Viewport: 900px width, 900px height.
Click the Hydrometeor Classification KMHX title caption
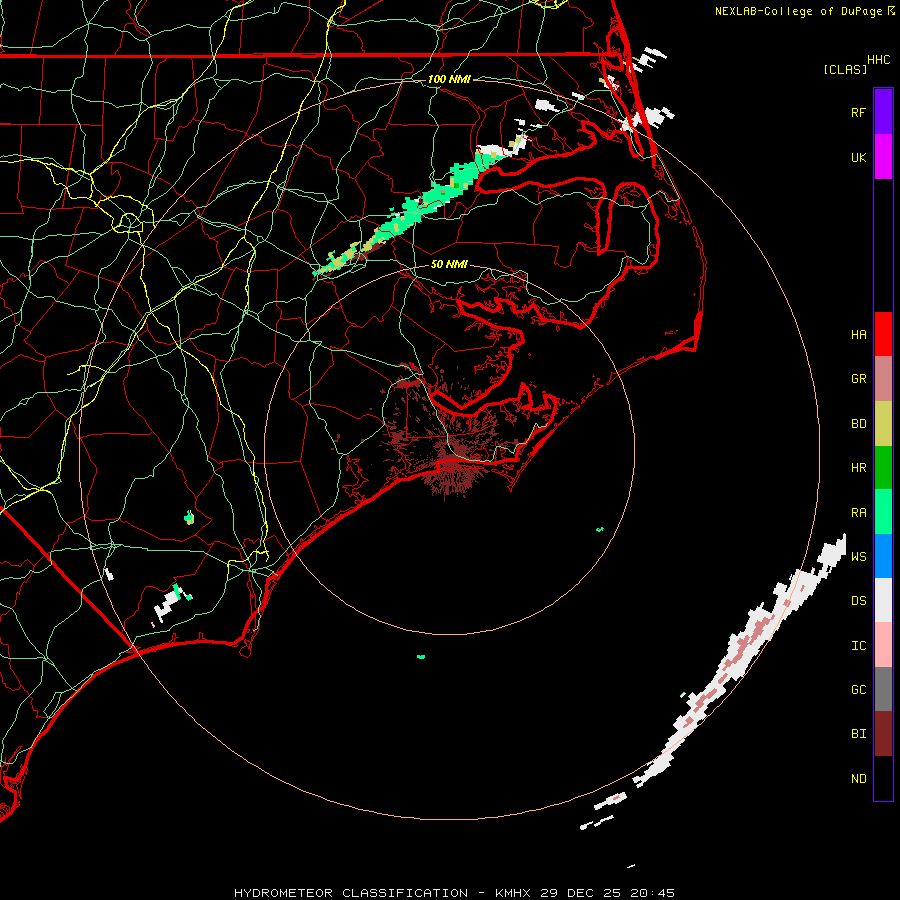454,893
